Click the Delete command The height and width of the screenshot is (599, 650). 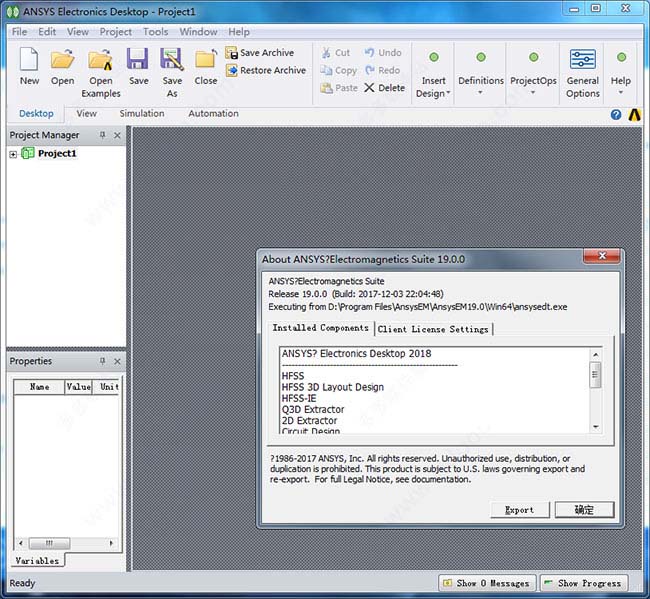coord(384,88)
